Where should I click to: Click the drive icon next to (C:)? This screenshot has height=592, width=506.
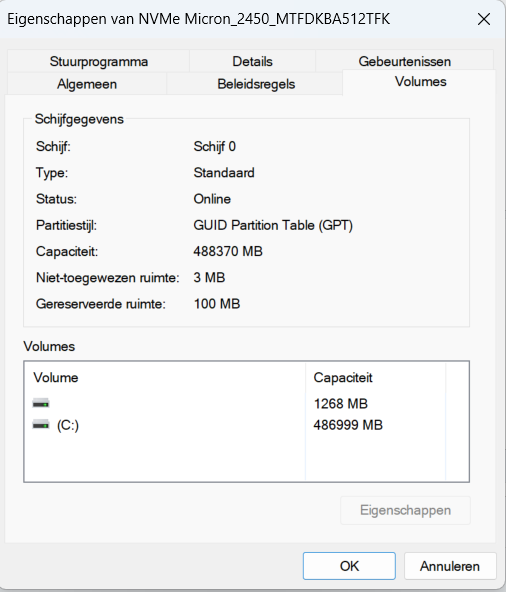[x=41, y=425]
